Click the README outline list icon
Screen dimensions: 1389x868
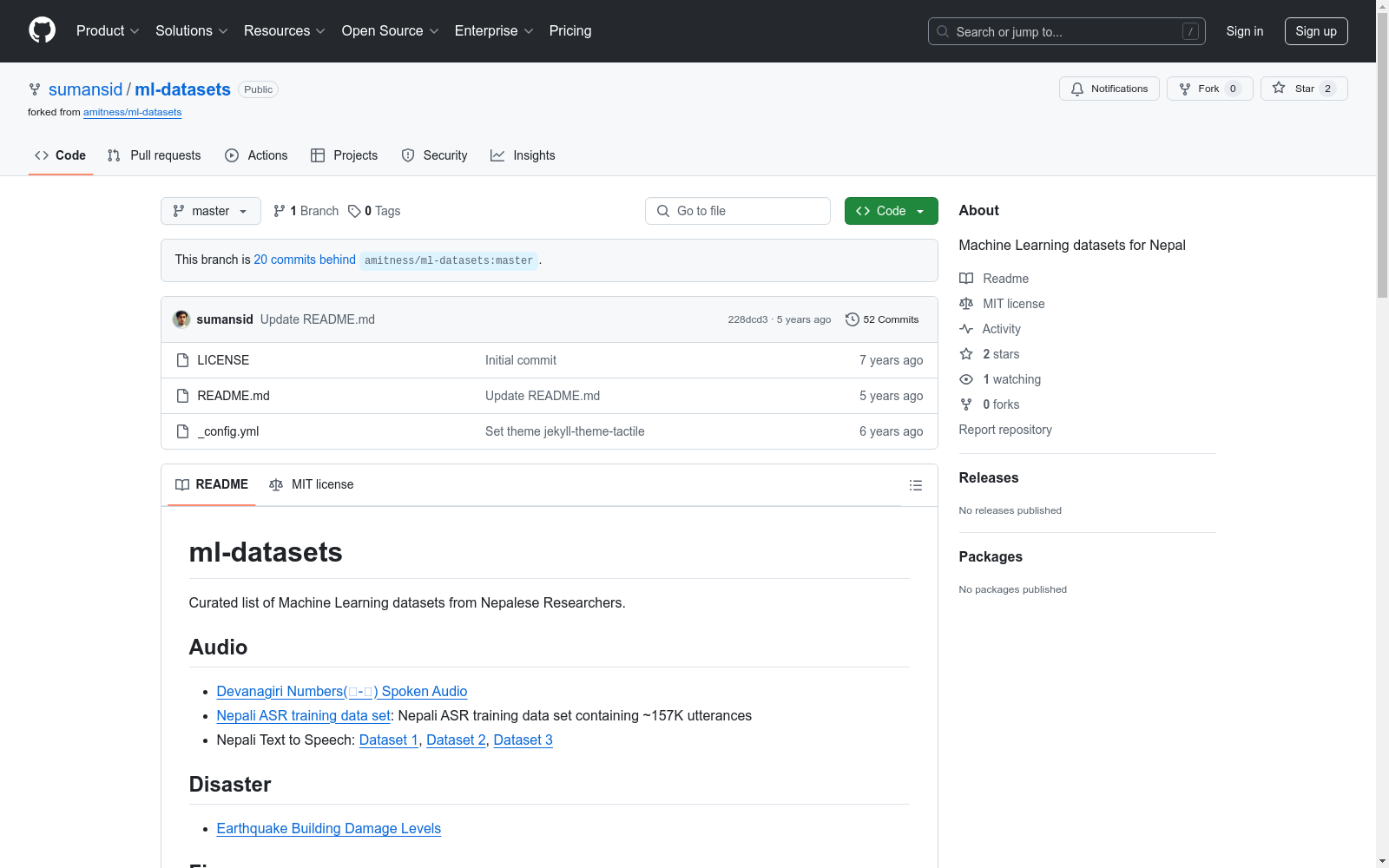(x=915, y=485)
